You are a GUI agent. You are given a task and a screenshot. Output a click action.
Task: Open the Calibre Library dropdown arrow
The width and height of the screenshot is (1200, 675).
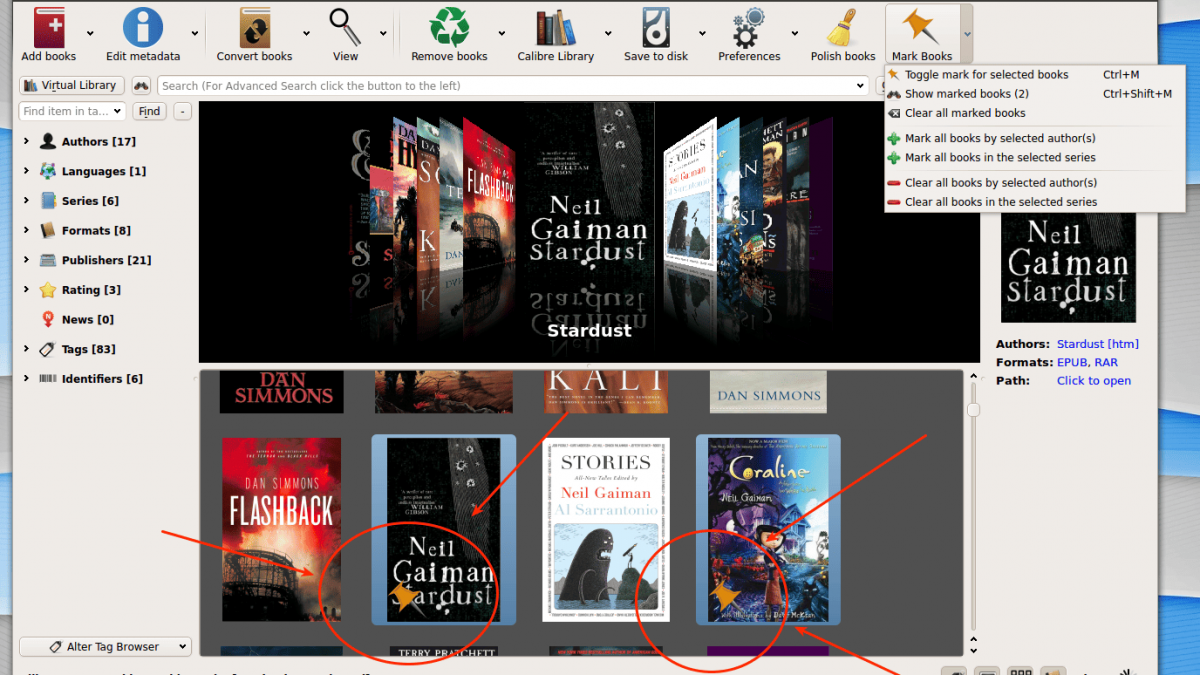pos(608,33)
